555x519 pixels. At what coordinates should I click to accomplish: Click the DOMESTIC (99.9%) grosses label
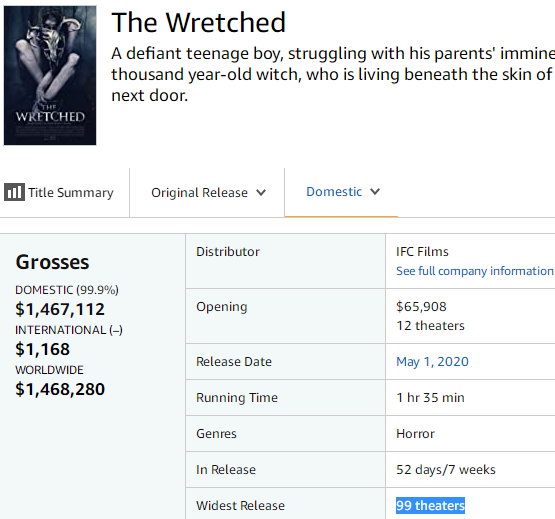[x=67, y=290]
